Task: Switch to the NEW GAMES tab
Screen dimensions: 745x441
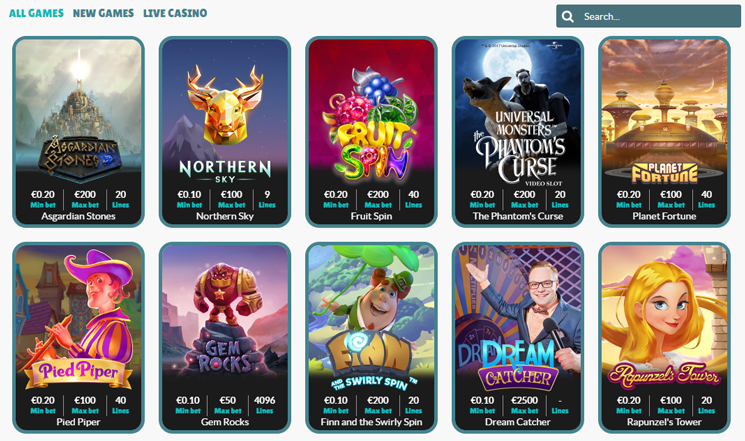Action: coord(103,13)
